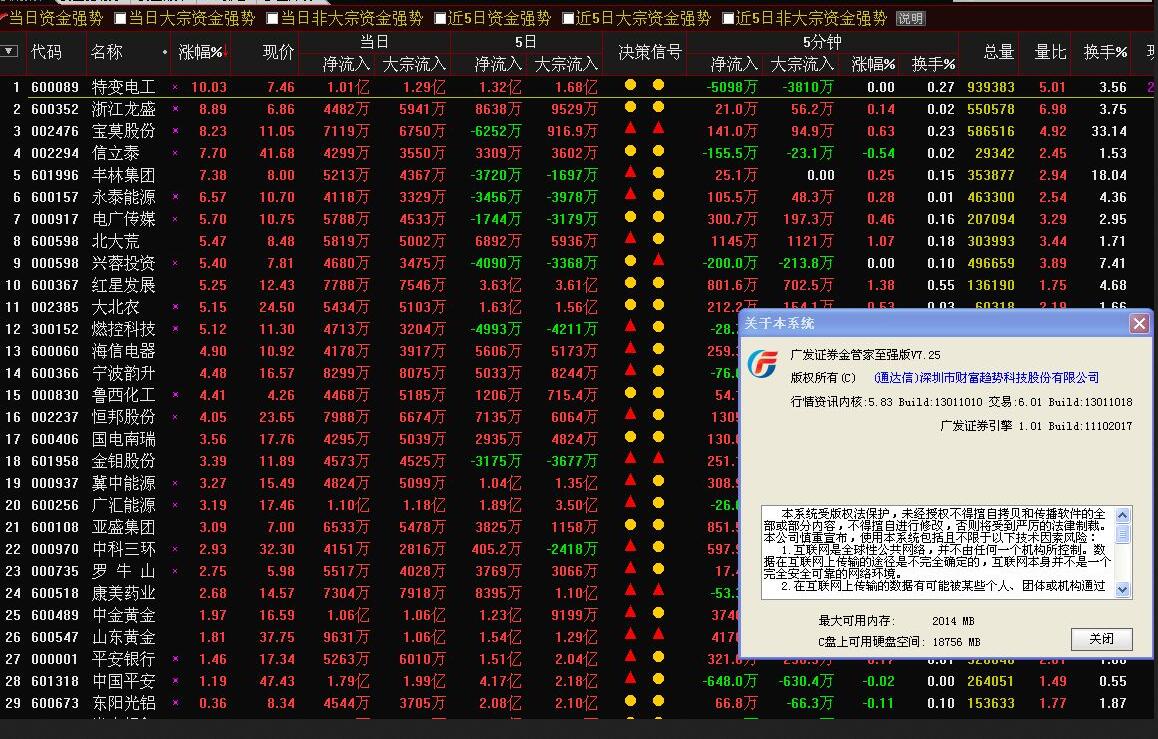Screen dimensions: 1158x739
Task: Click red triangle signal in 燃控科技 row
Action: [631, 326]
